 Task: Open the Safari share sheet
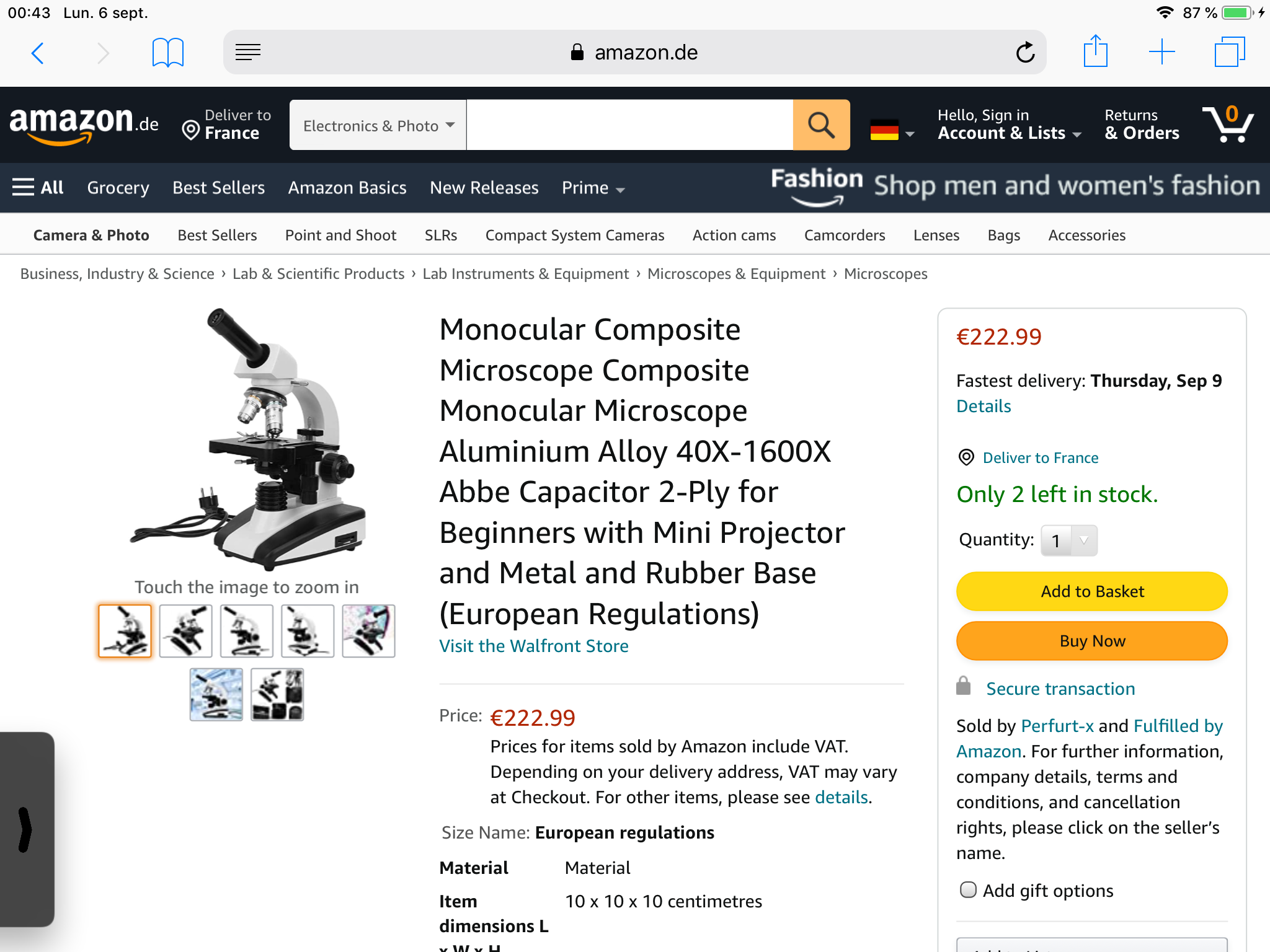1095,52
